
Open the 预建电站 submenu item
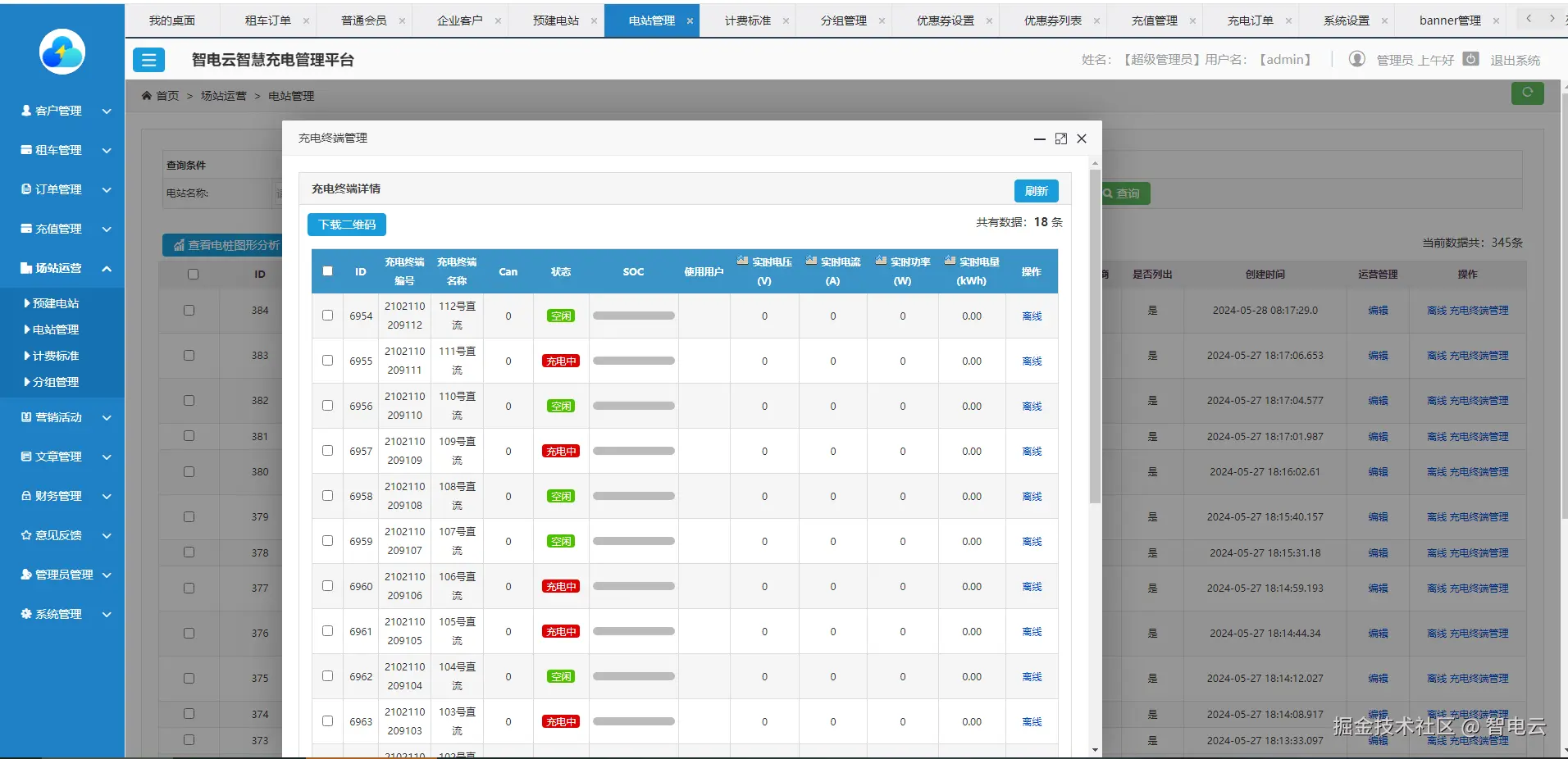coord(56,303)
